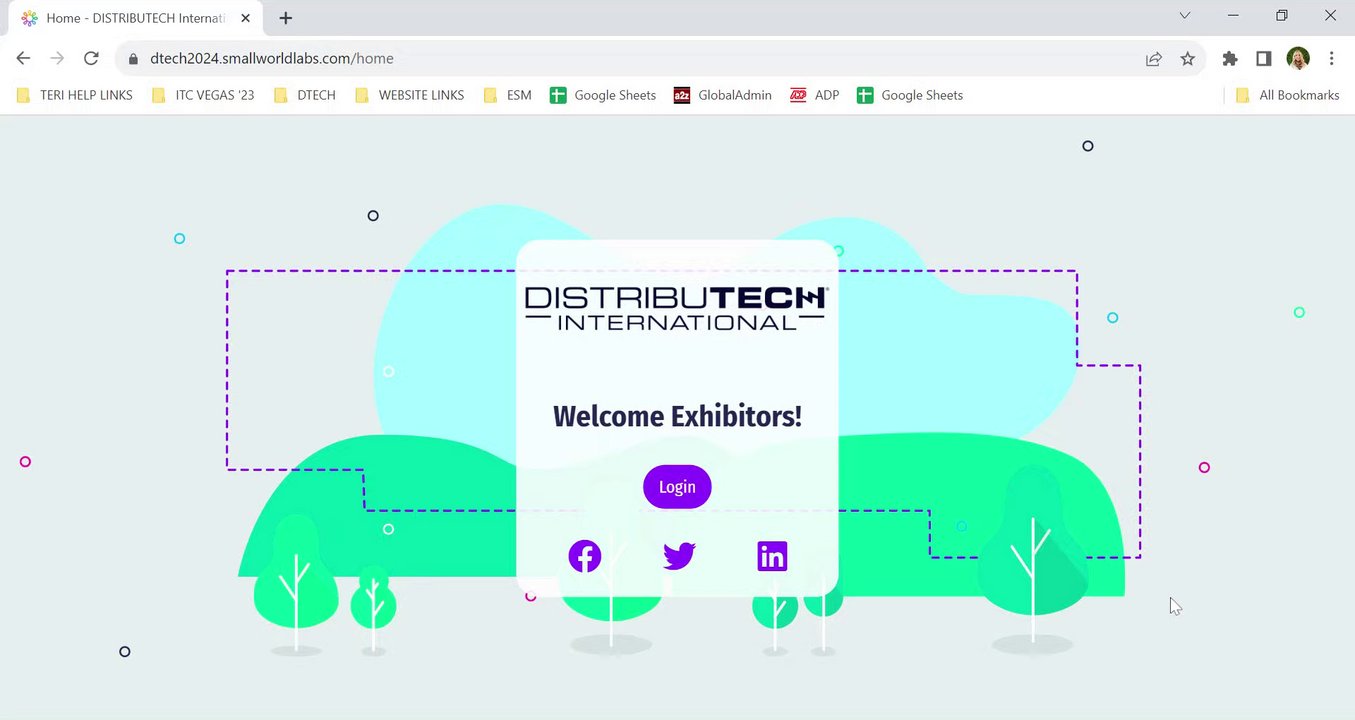Click the share this page icon
Image resolution: width=1355 pixels, height=720 pixels.
pyautogui.click(x=1154, y=59)
